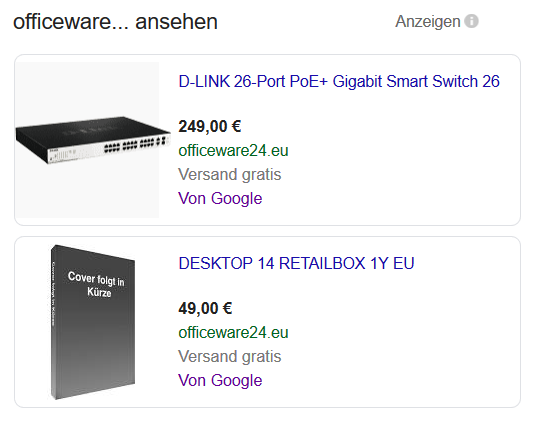Select the 249,00 € price
The width and height of the screenshot is (533, 421).
click(x=210, y=127)
